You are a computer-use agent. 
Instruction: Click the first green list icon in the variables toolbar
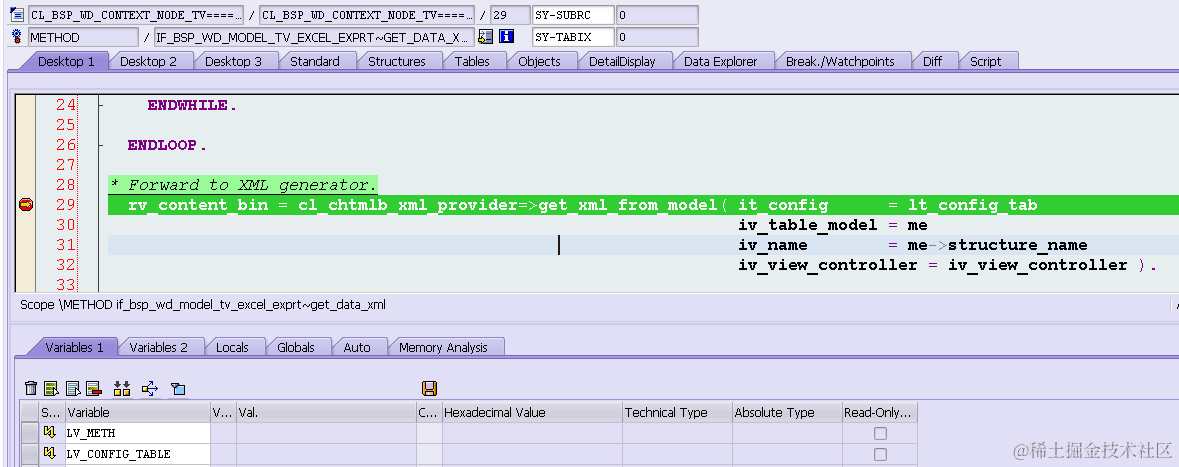(51, 388)
